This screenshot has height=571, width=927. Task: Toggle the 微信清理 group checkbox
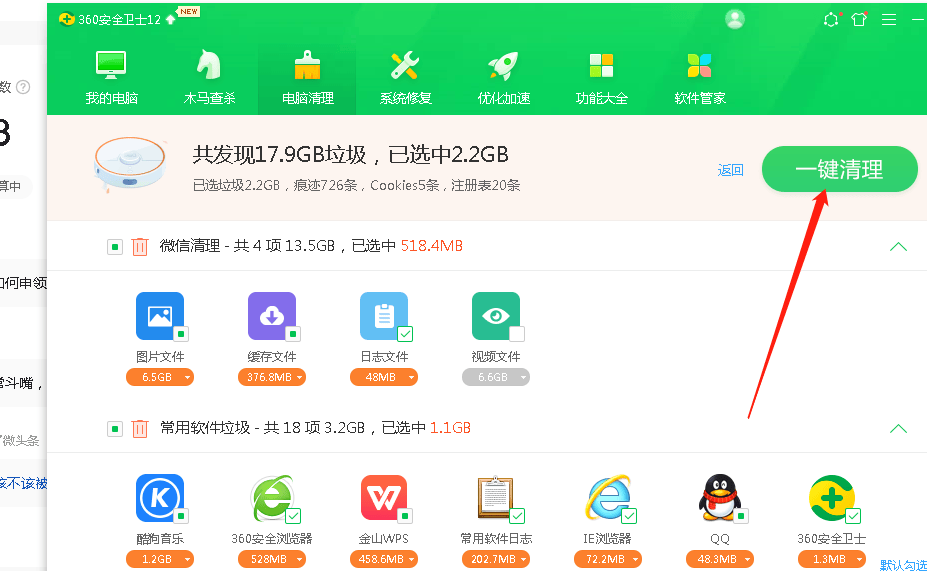click(x=115, y=247)
